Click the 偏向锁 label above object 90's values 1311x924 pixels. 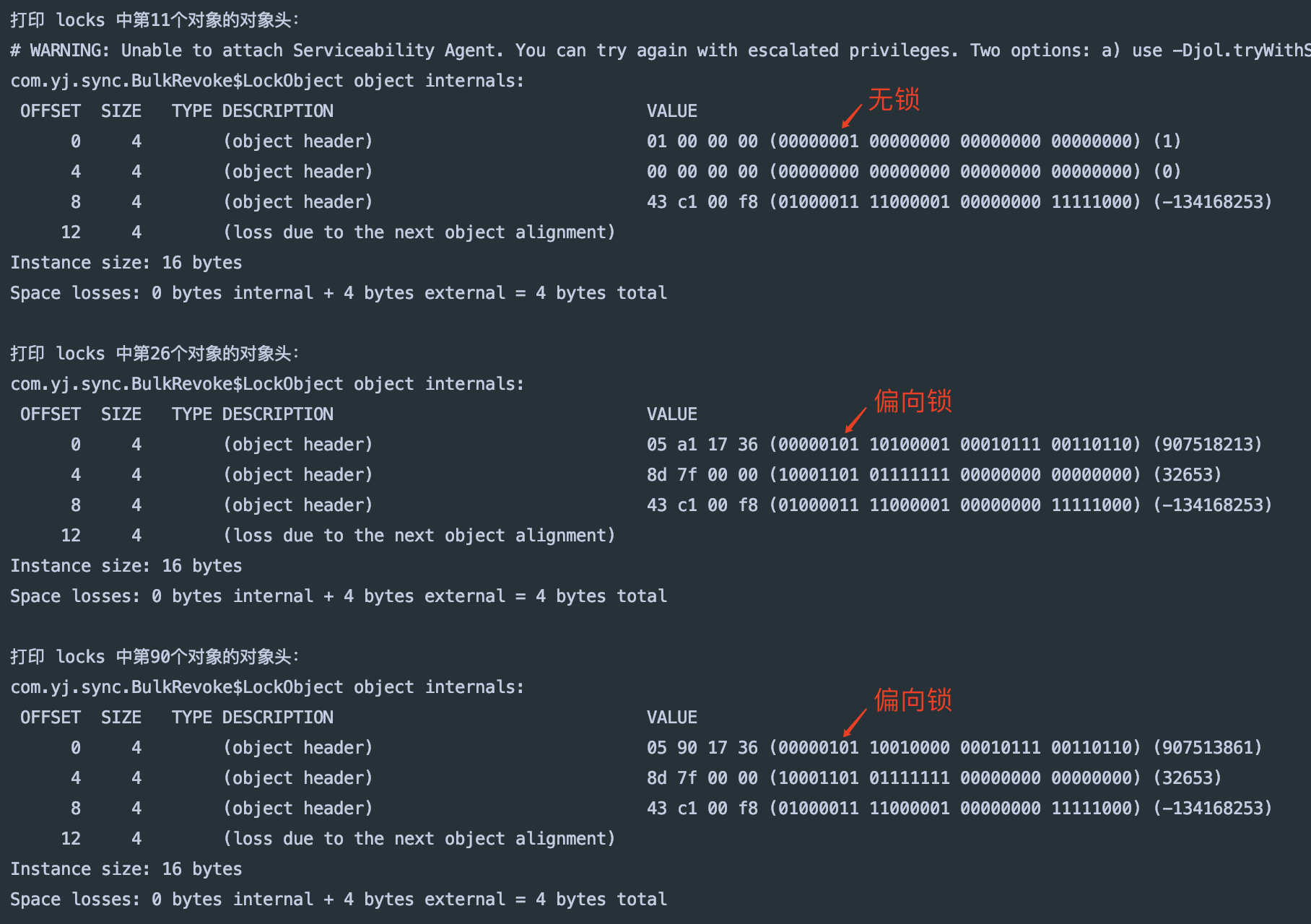(x=913, y=699)
